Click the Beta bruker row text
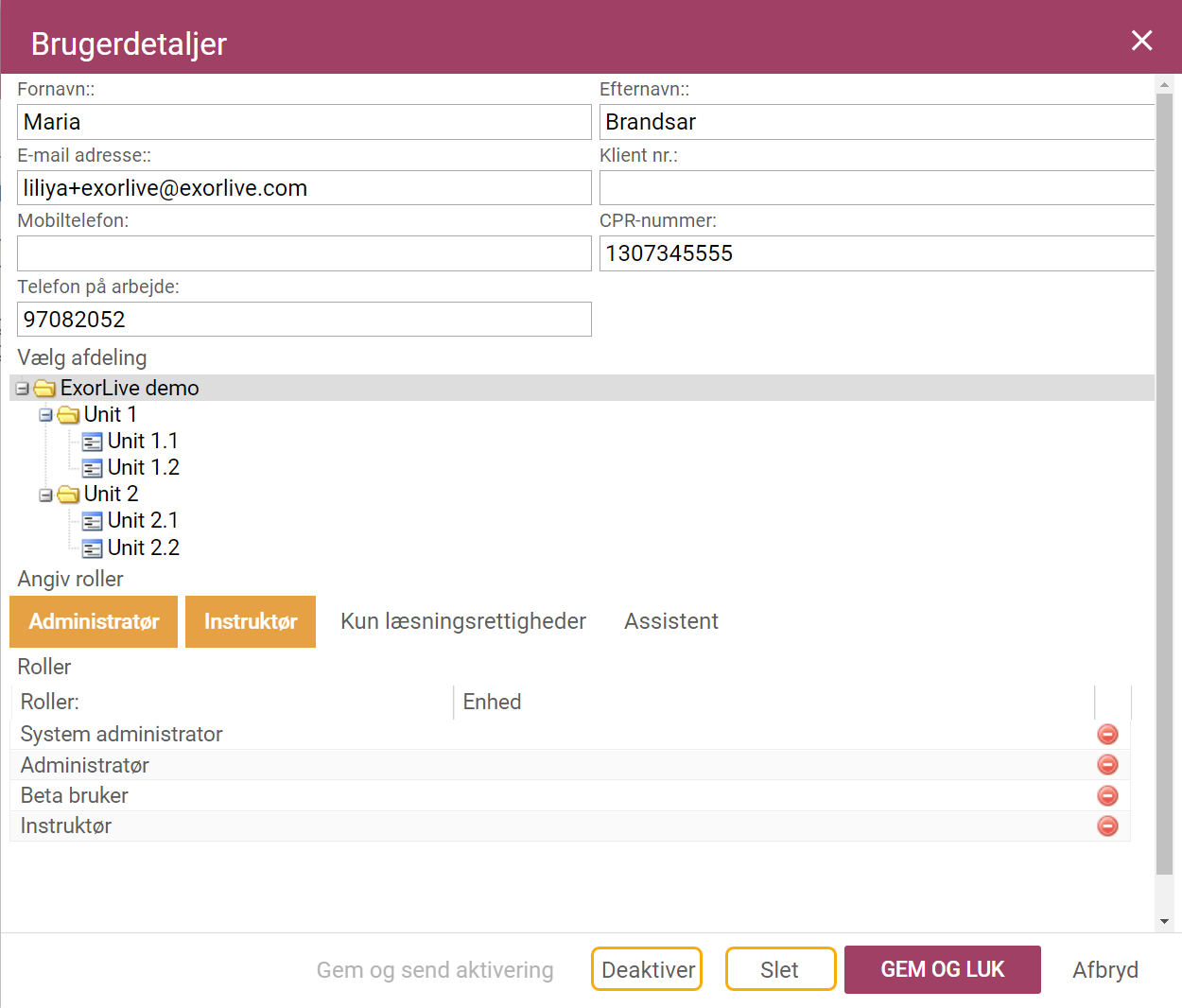 click(x=74, y=795)
